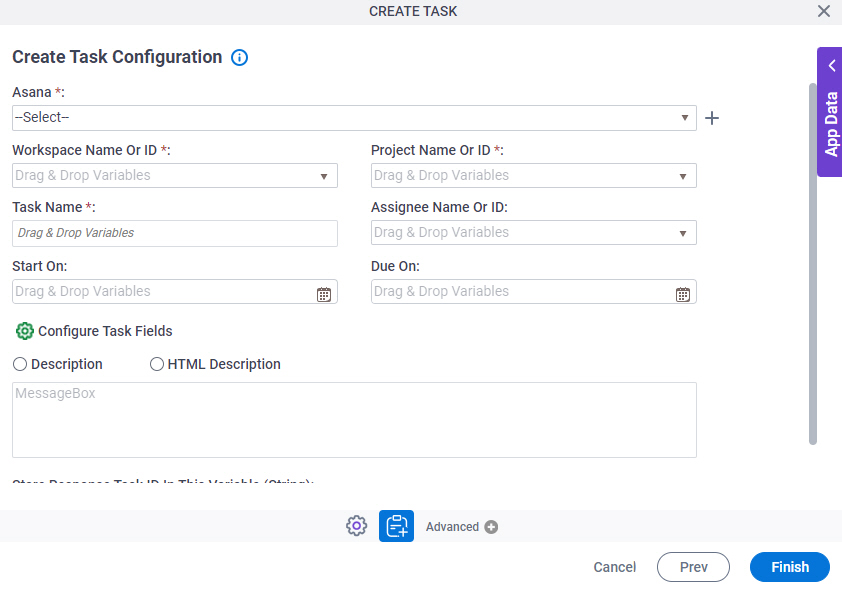Image resolution: width=842 pixels, height=590 pixels.
Task: Select the HTML Description radio button
Action: [x=157, y=364]
